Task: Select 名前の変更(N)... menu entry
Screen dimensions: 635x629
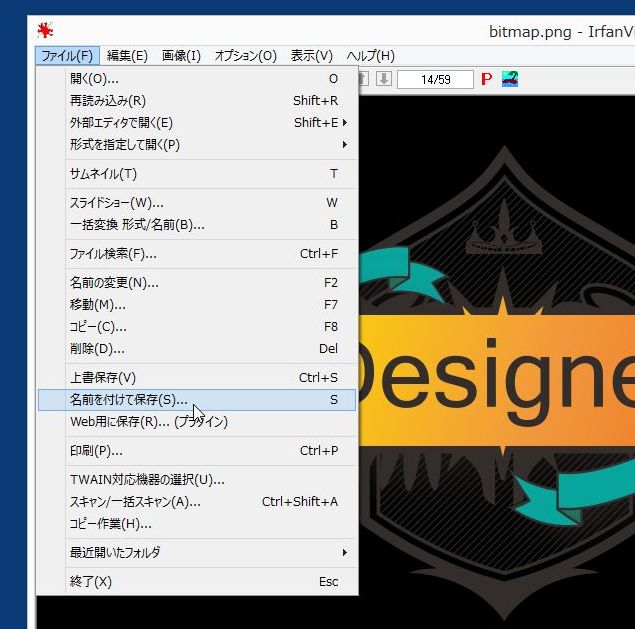Action: 197,282
